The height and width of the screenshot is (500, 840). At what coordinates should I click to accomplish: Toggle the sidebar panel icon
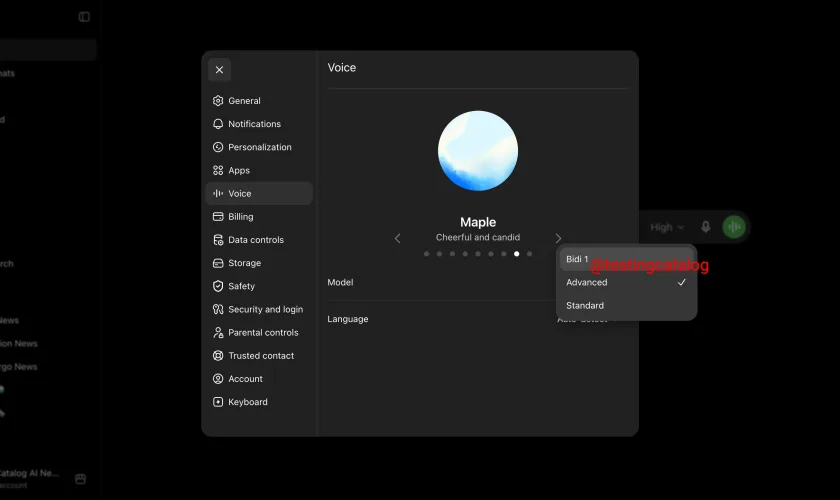pyautogui.click(x=84, y=17)
